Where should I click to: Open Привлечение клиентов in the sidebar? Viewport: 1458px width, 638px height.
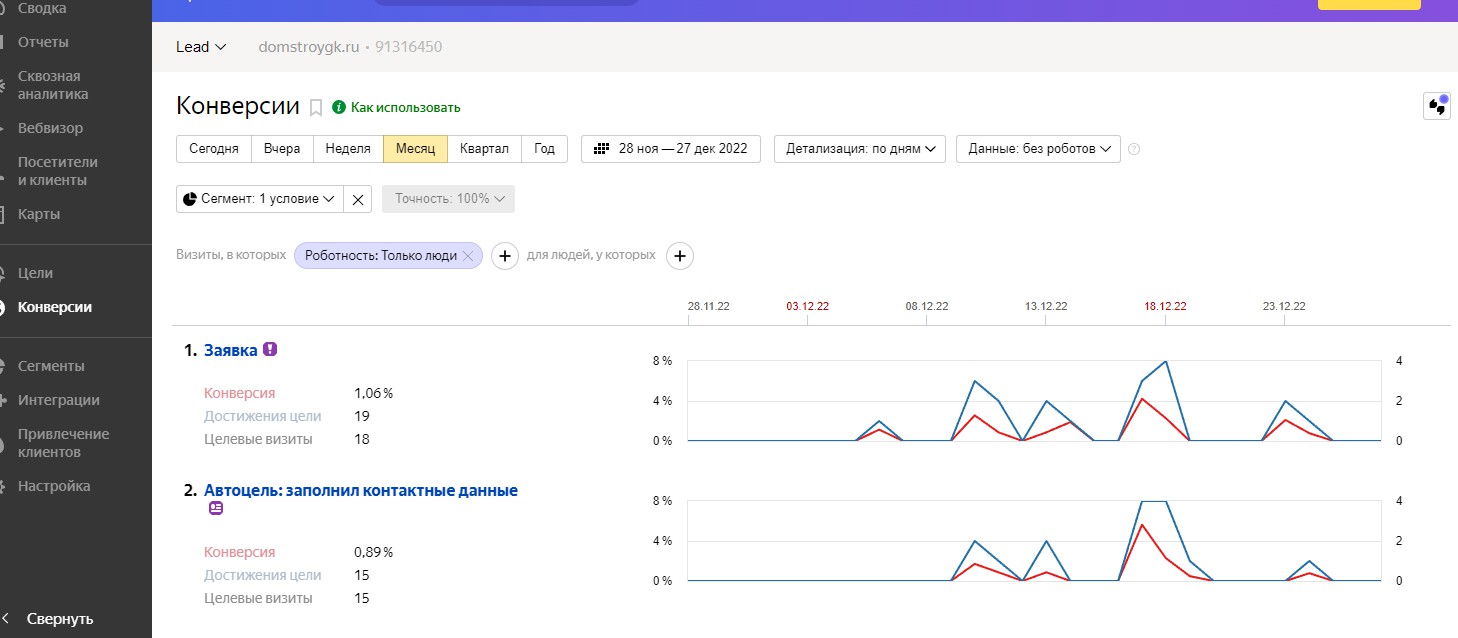click(64, 443)
